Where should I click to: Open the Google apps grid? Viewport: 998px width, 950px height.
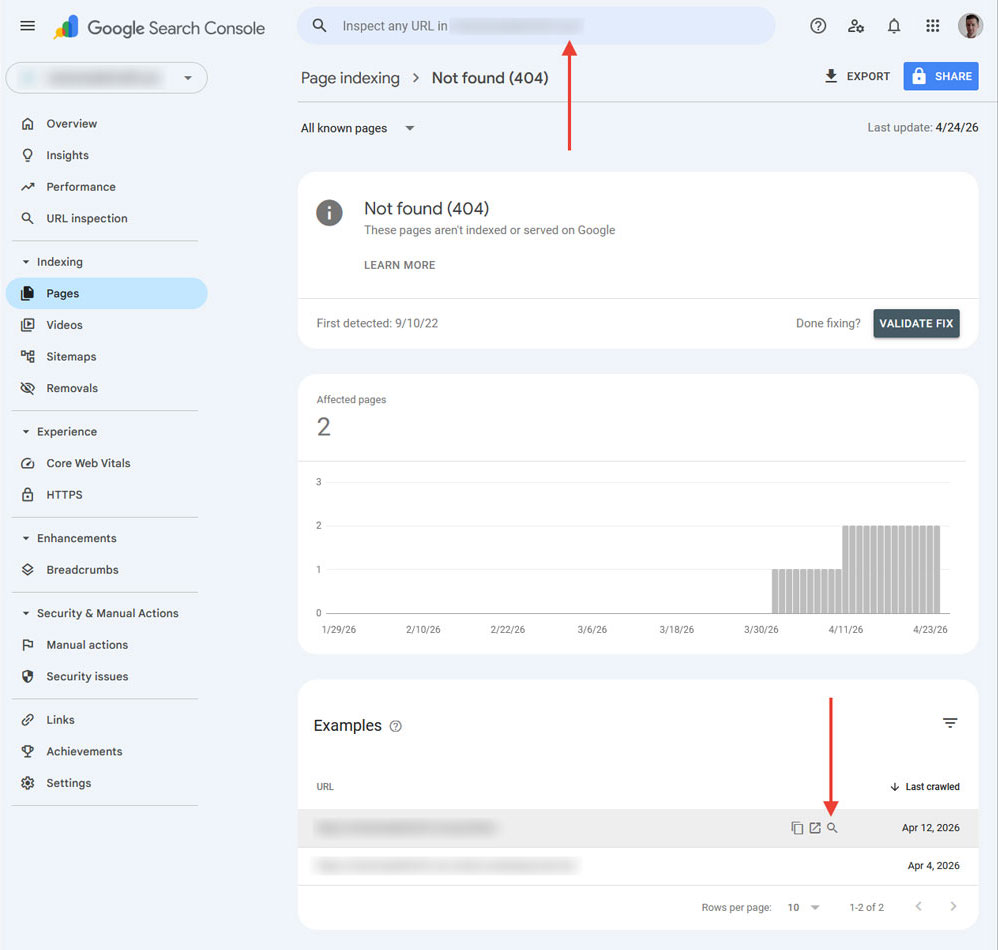[x=933, y=26]
